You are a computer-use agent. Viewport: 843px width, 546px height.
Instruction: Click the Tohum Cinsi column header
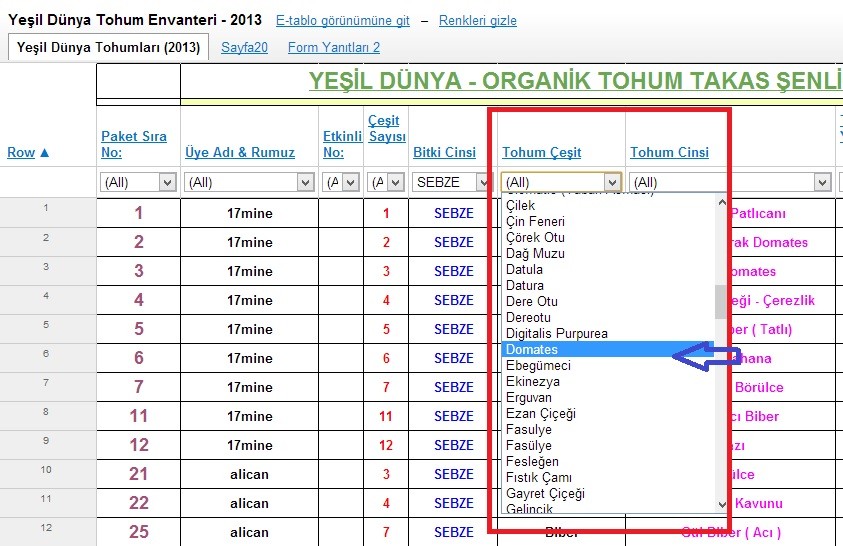(669, 152)
